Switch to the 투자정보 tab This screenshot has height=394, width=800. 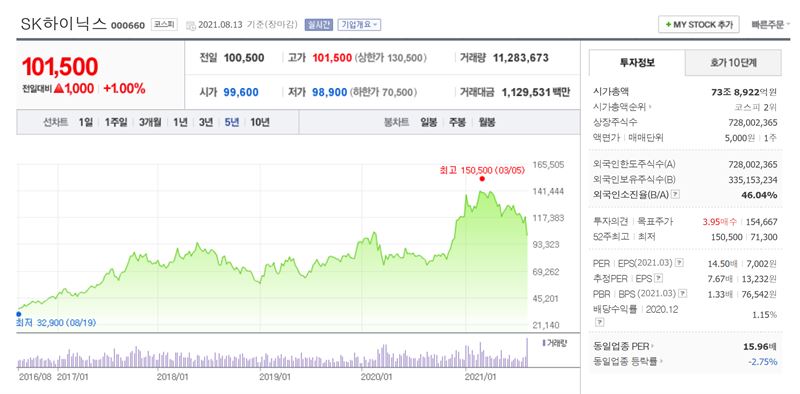tap(637, 63)
